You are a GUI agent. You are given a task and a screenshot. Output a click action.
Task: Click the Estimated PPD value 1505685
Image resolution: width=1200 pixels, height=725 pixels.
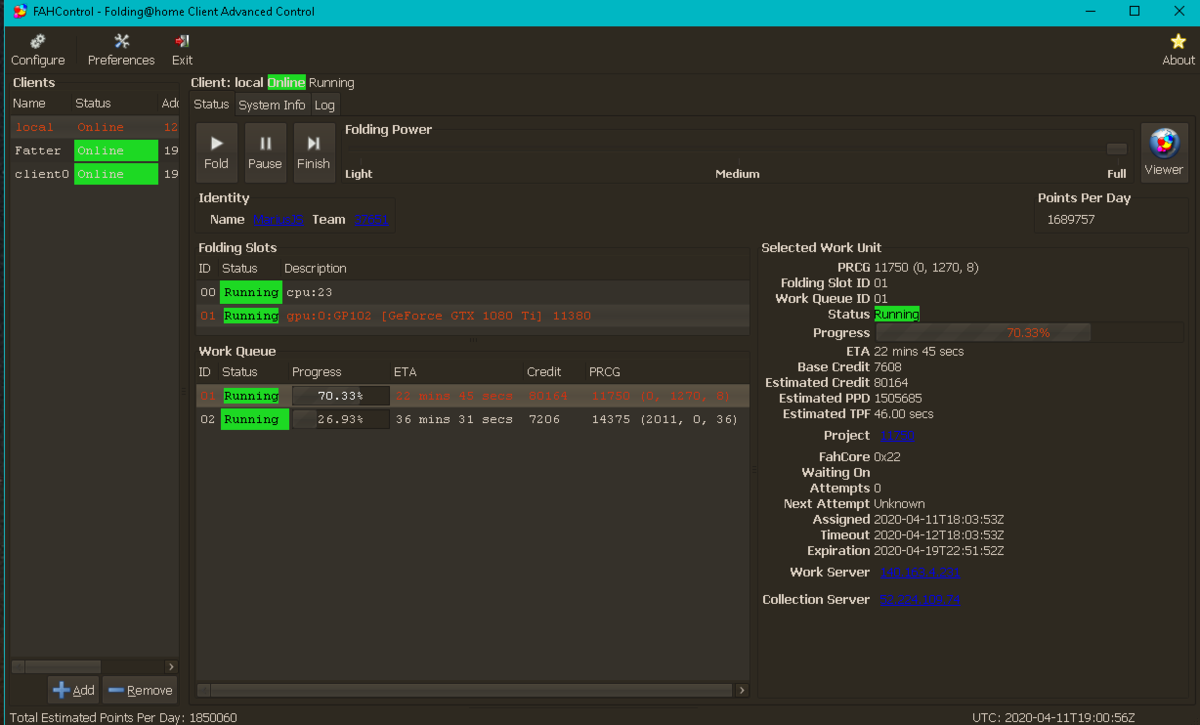[x=898, y=398]
